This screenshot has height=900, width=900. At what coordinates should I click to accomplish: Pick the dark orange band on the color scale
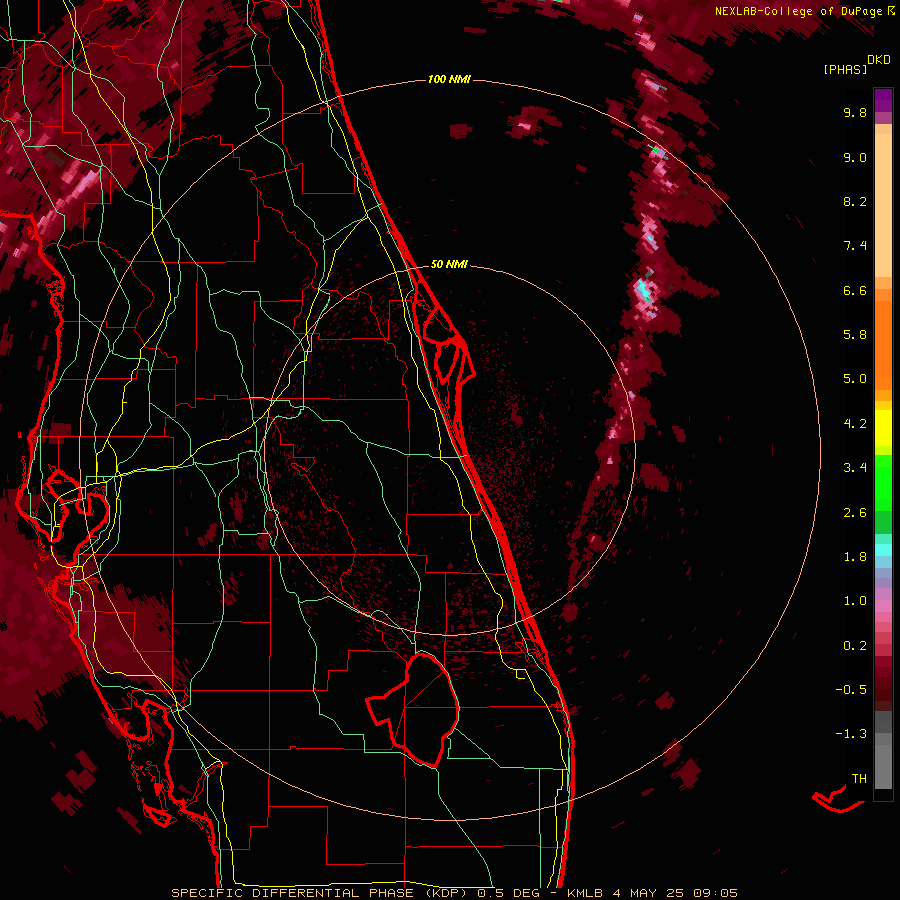coord(883,344)
